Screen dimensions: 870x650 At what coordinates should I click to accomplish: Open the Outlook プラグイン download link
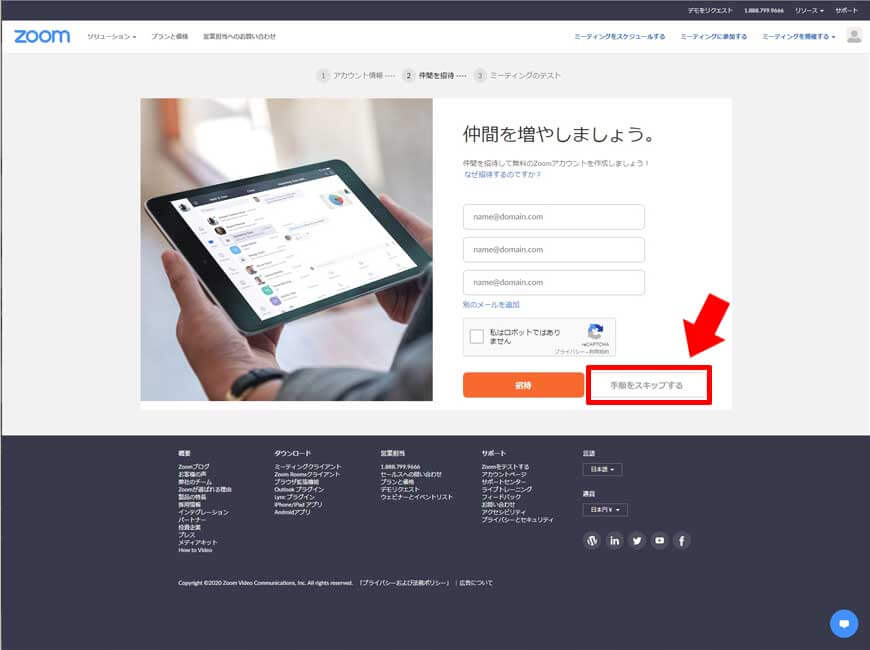(x=299, y=490)
